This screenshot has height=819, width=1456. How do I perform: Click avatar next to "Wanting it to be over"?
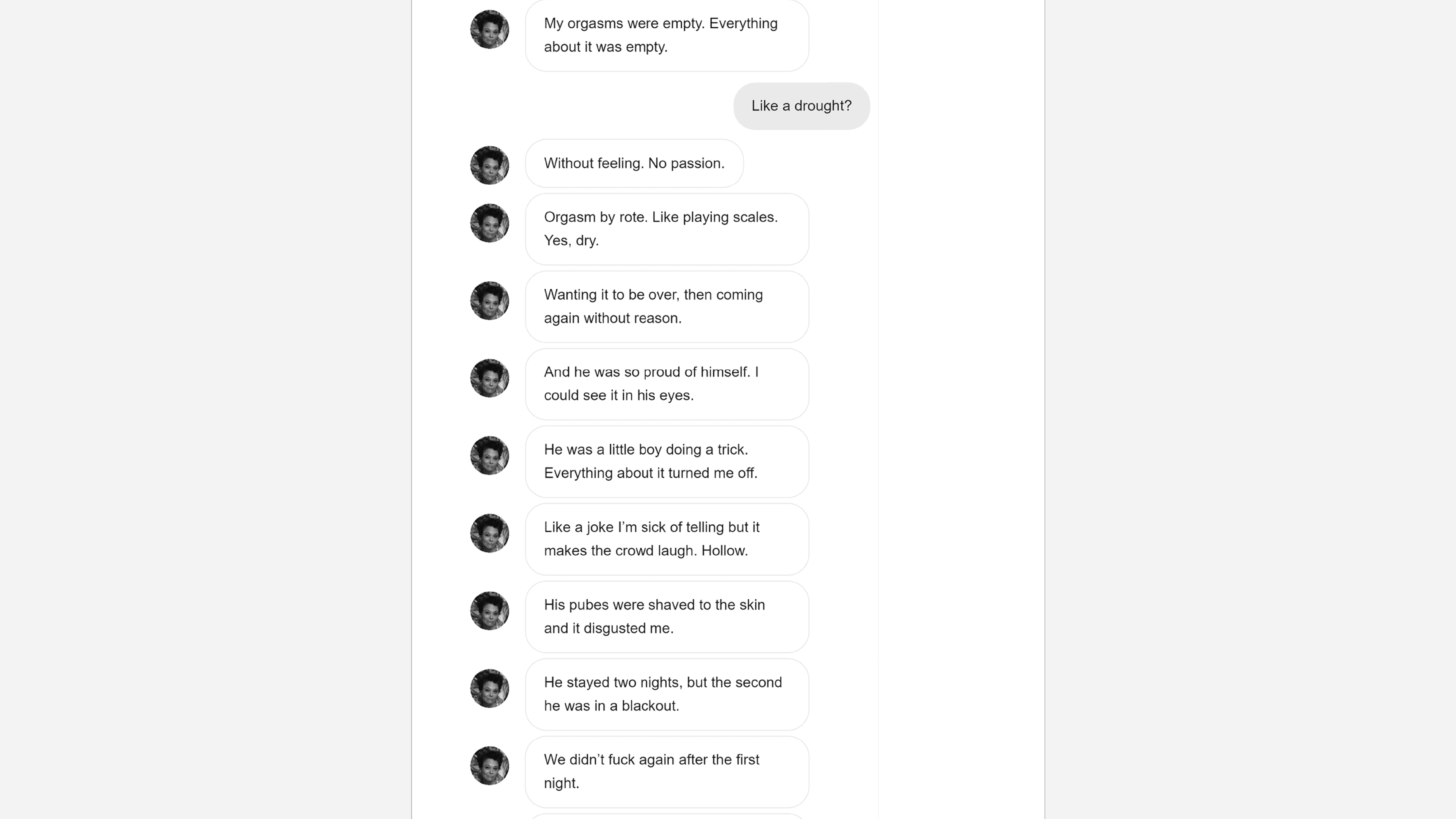pyautogui.click(x=490, y=301)
